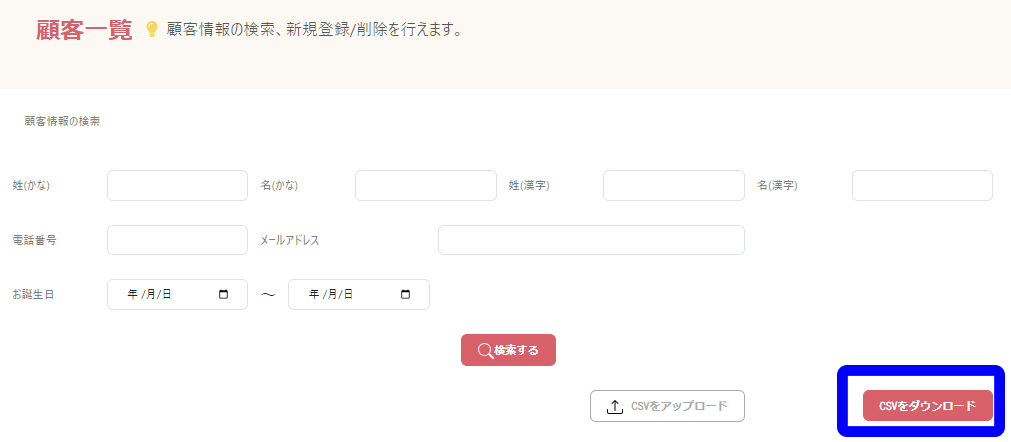Click the お誕生日 field label
This screenshot has height=442, width=1011.
33,295
